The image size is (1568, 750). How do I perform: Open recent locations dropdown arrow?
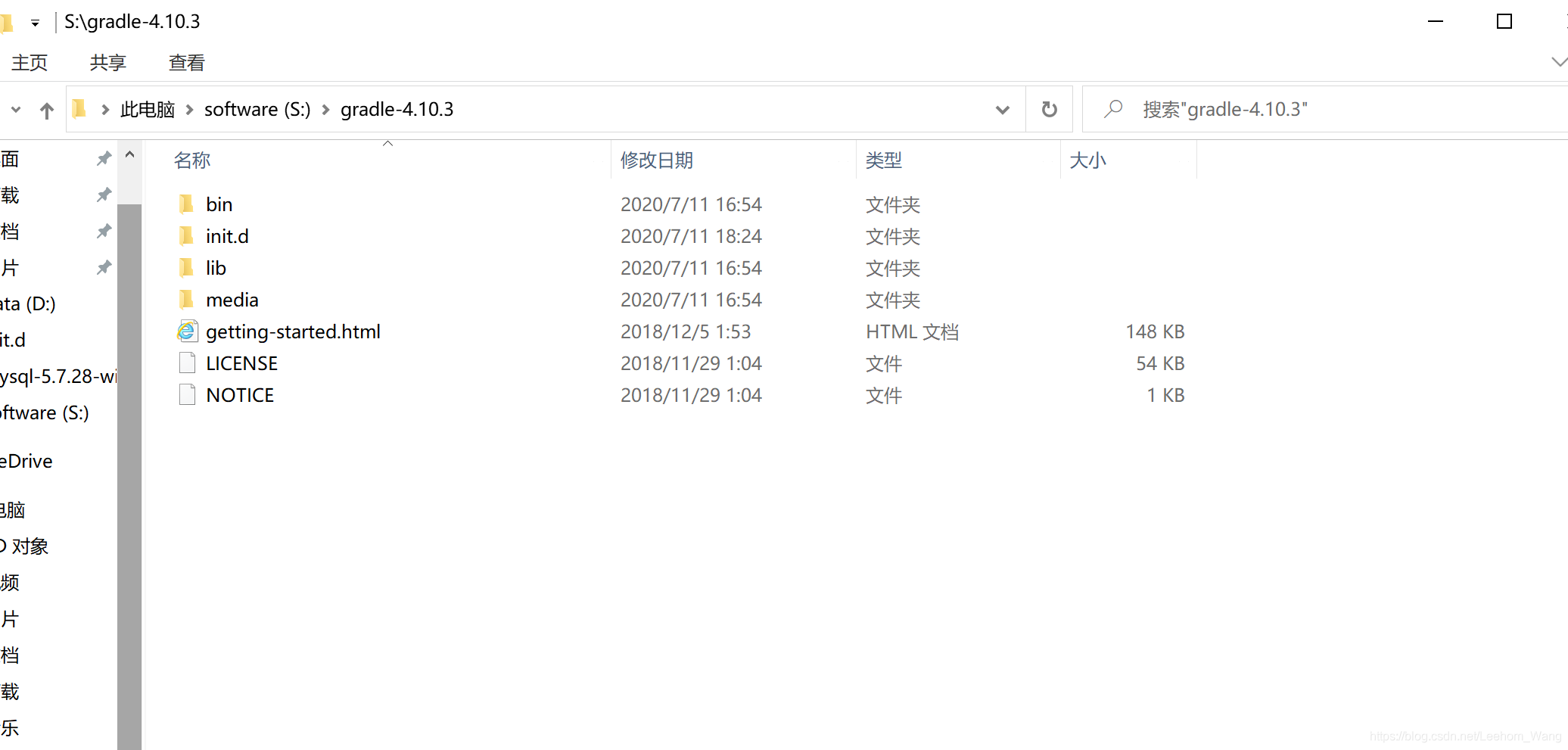(x=16, y=110)
